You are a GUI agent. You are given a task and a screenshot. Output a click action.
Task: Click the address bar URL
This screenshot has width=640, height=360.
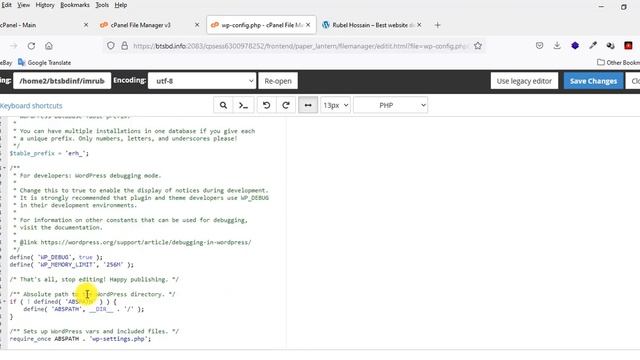pos(300,46)
